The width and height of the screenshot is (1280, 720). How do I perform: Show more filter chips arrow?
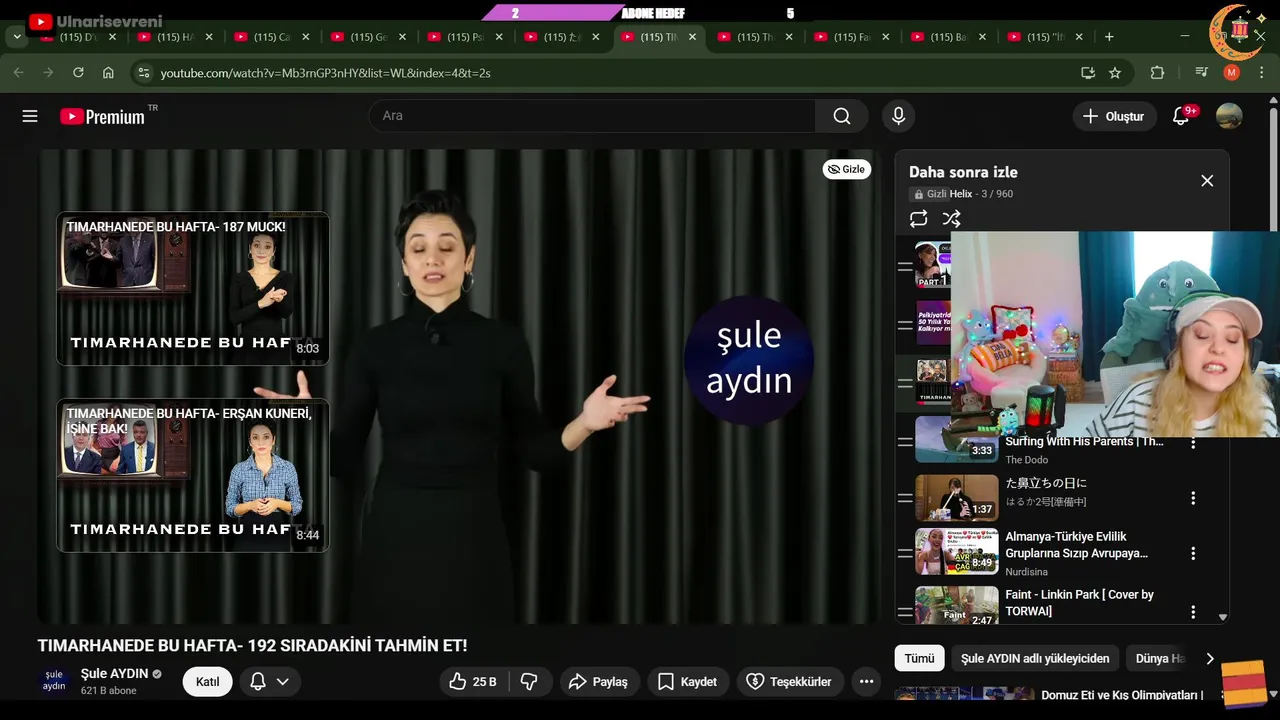coord(1210,659)
